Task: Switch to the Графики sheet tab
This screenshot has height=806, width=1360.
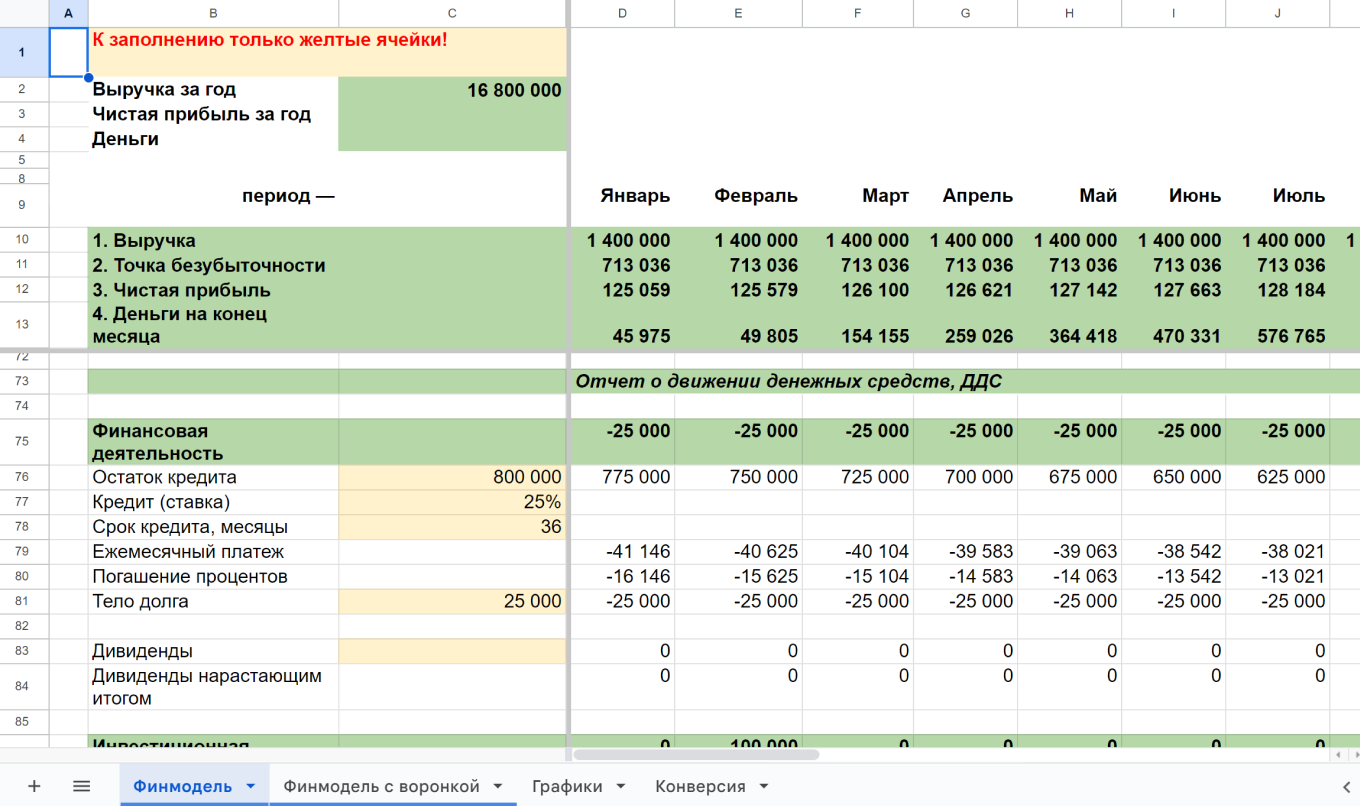Action: click(x=567, y=786)
